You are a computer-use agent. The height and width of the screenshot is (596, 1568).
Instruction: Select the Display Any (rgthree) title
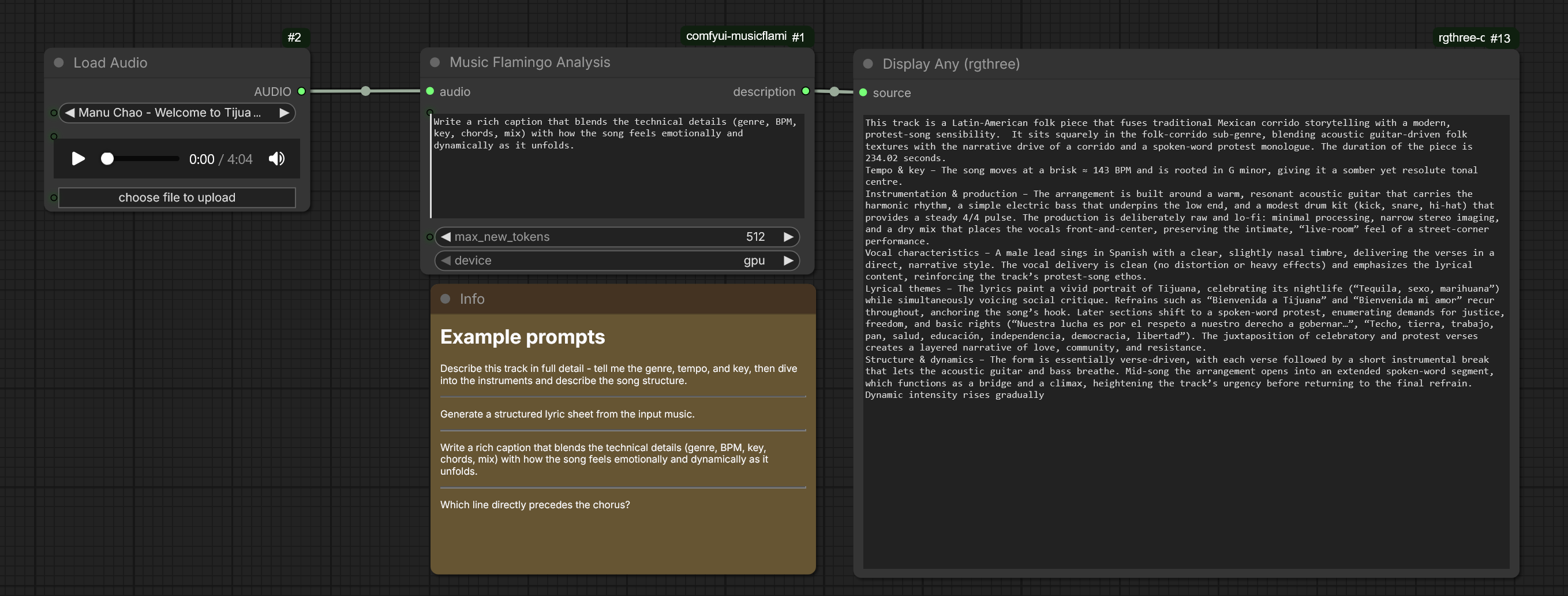click(950, 64)
